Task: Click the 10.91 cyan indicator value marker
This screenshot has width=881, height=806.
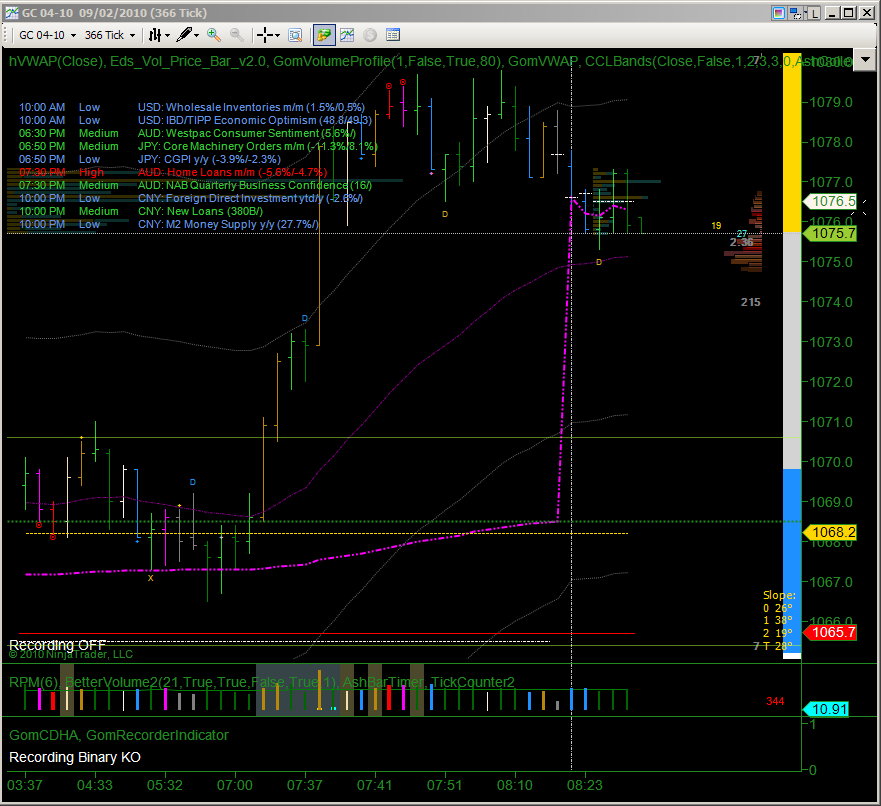Action: point(826,709)
